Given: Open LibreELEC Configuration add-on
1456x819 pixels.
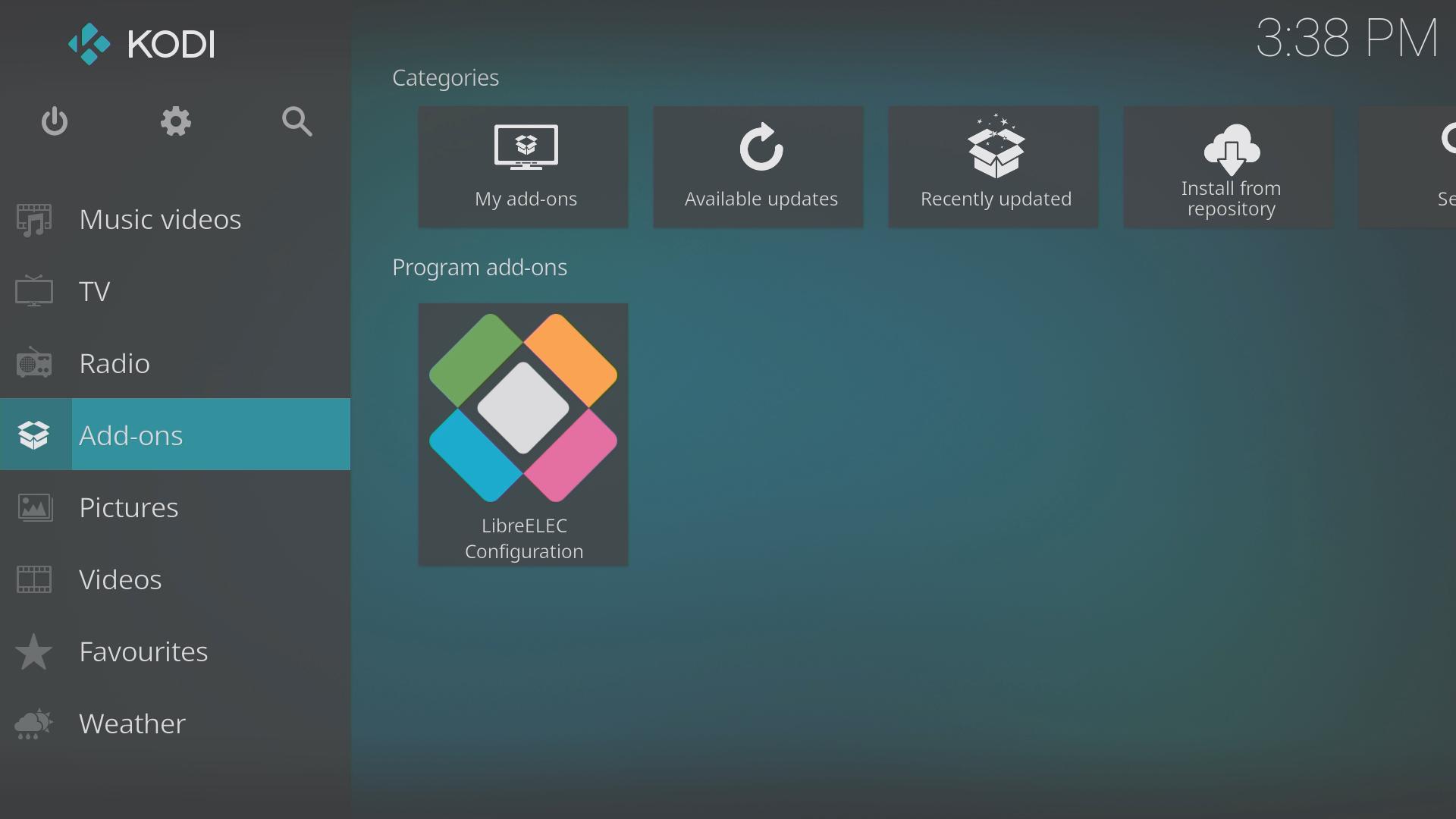Looking at the screenshot, I should [x=523, y=432].
